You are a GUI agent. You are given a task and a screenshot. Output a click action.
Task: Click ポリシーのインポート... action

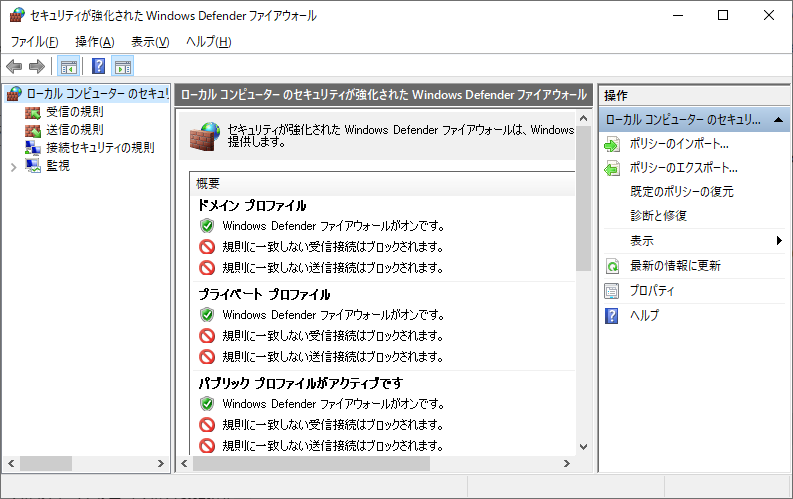679,144
